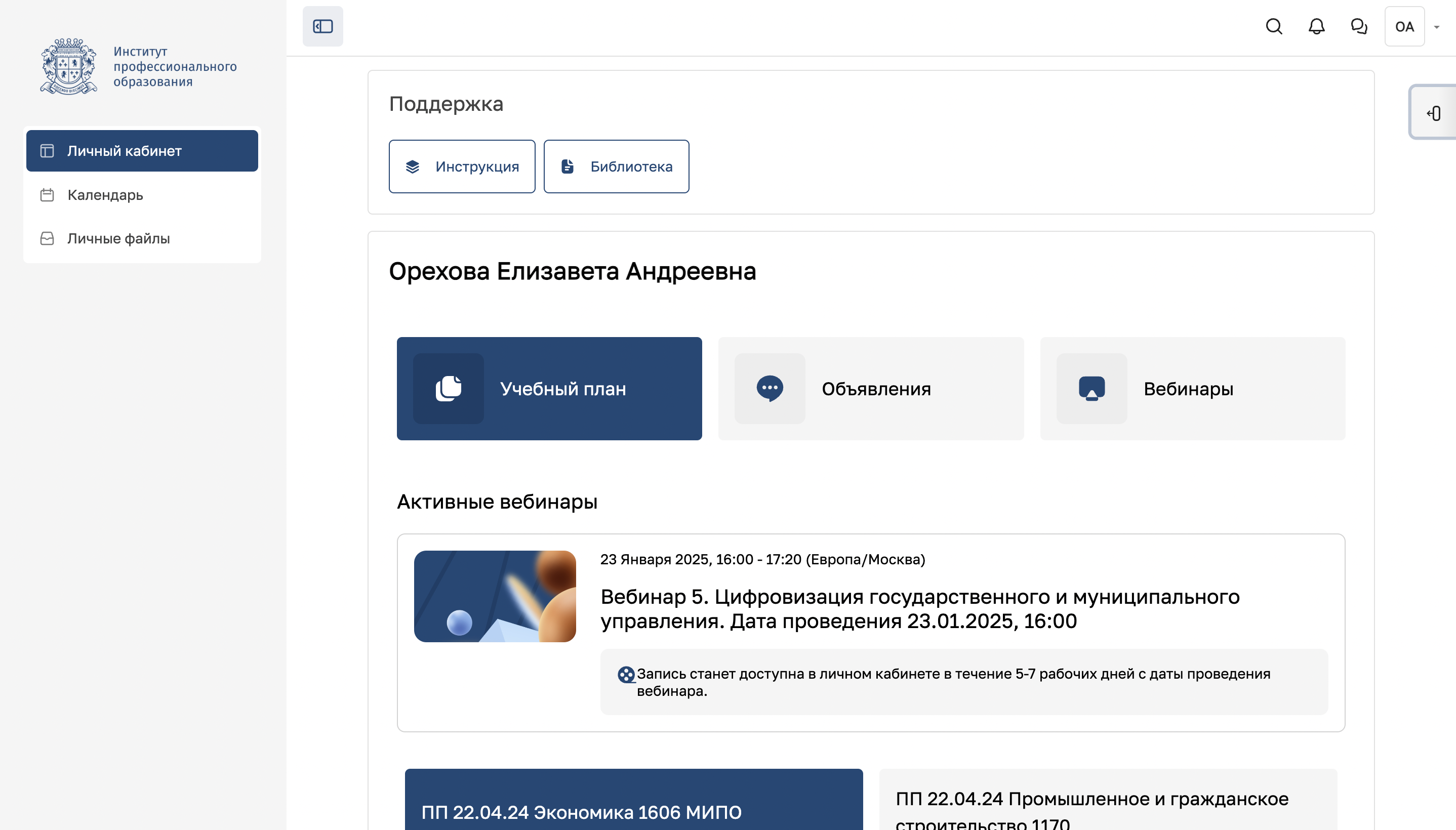Open ПП 22.04.24 Промышленное и гражданское строительство course
Viewport: 1456px width, 830px height.
coord(1108,799)
